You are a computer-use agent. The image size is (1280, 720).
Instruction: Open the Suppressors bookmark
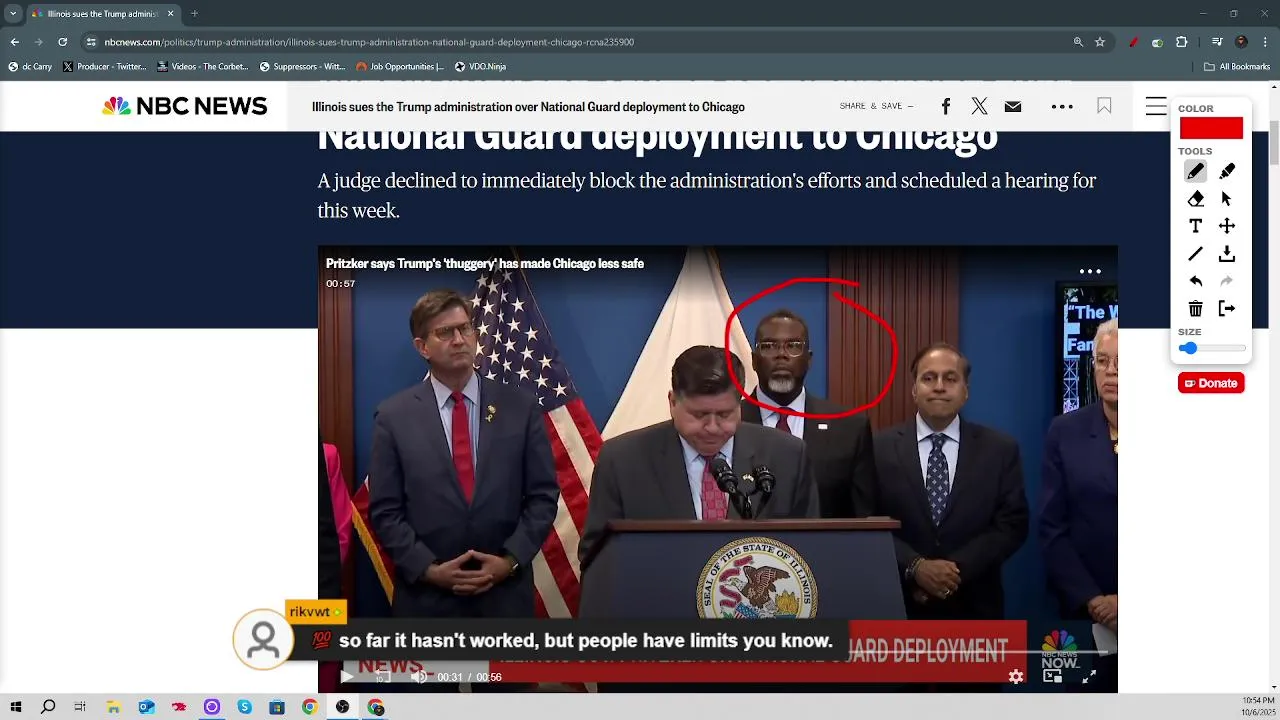pos(302,67)
